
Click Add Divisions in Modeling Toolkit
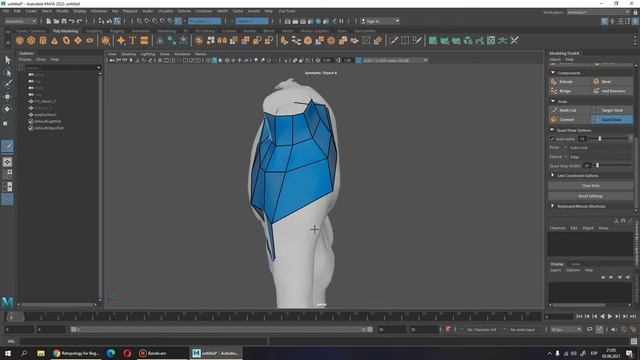[x=611, y=91]
